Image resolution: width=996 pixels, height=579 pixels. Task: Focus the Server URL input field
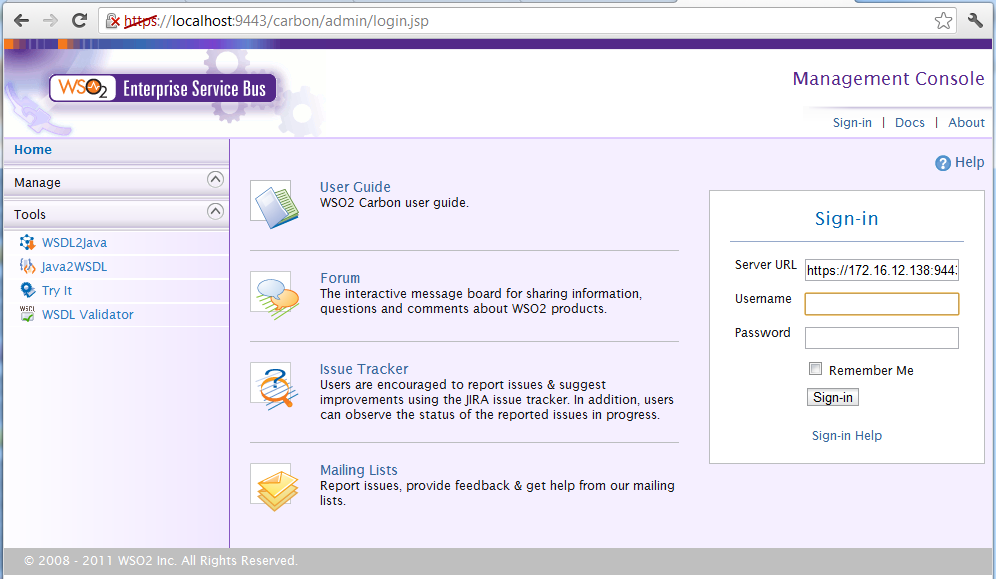pos(882,270)
